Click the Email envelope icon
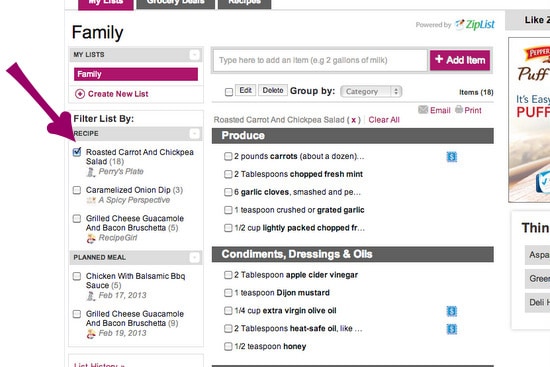This screenshot has width=550, height=367. pos(423,110)
